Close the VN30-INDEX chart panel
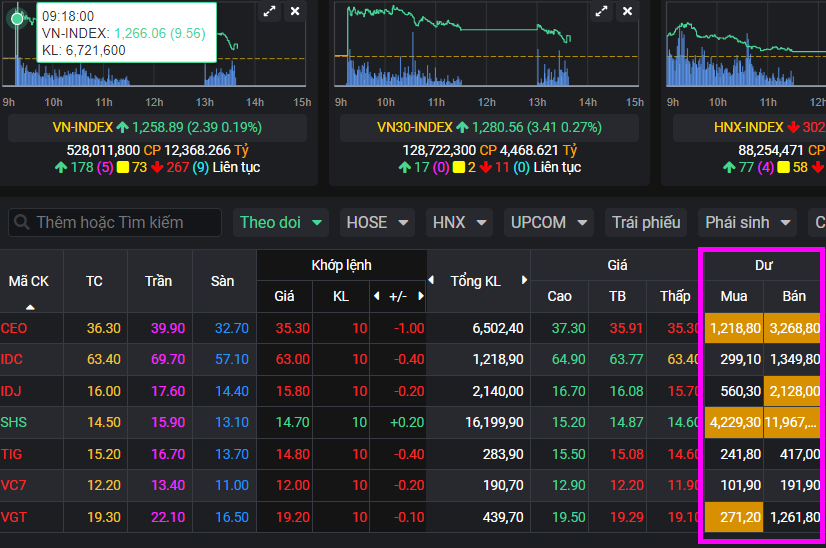 coord(627,11)
